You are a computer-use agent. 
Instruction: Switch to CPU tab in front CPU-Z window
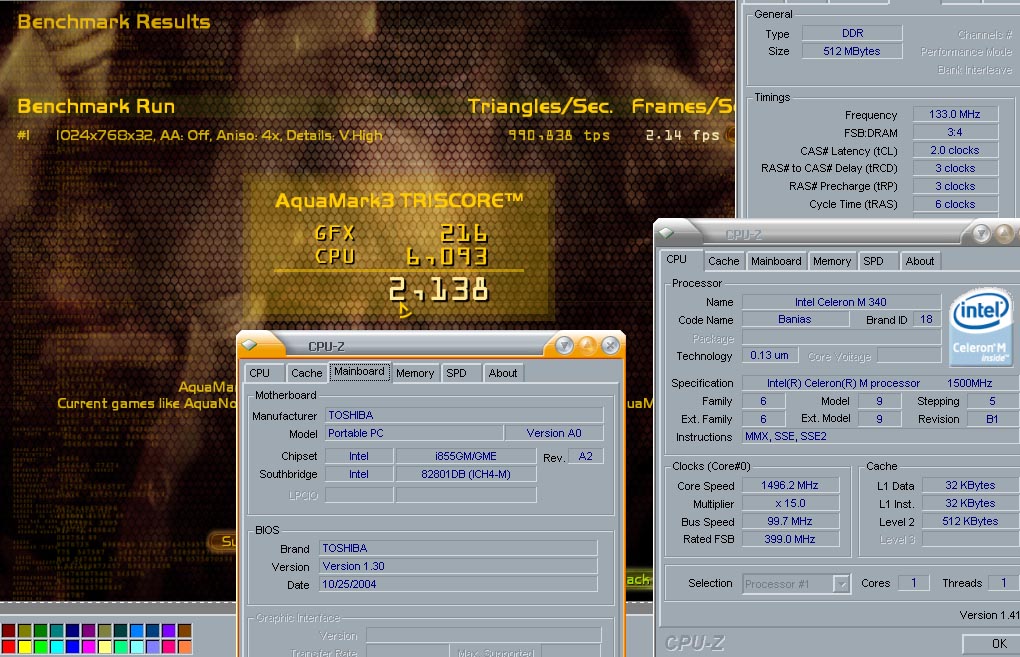coord(260,373)
